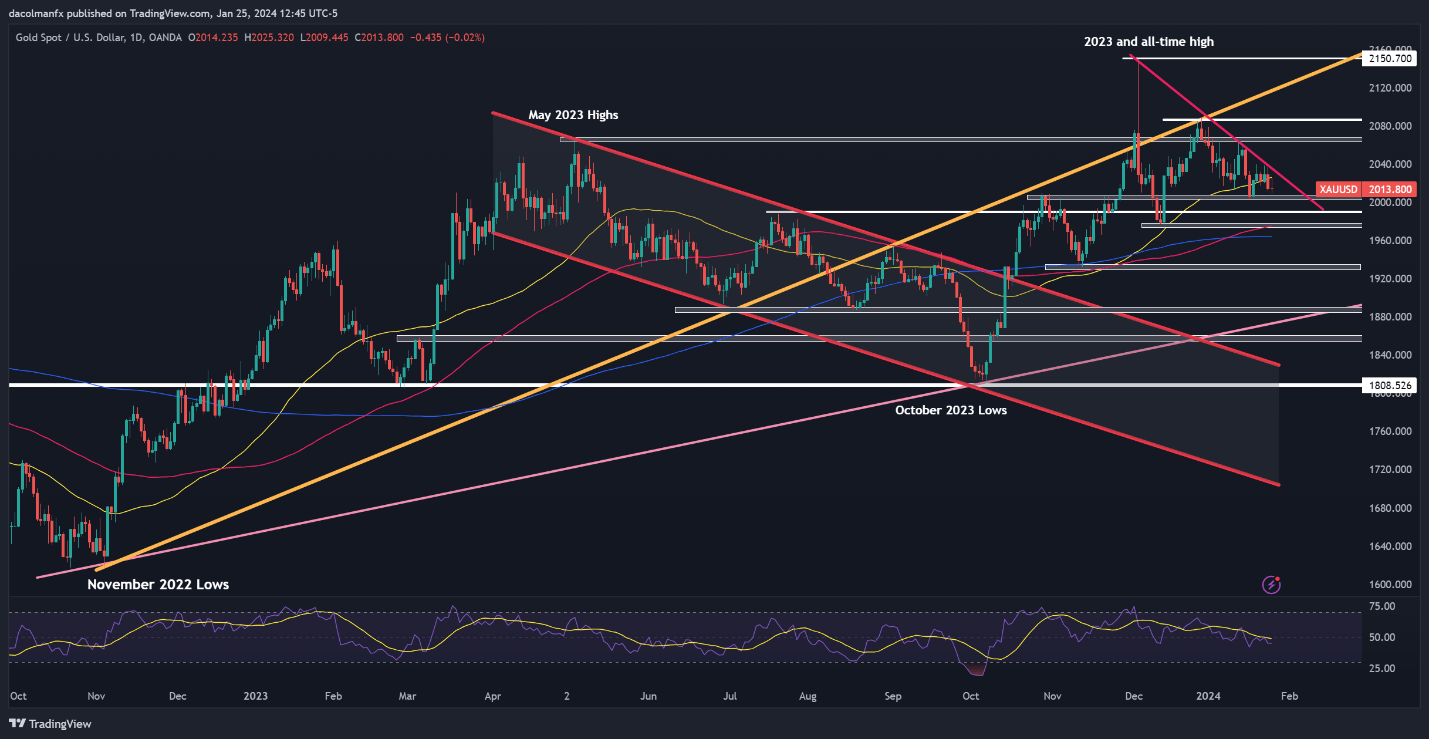Viewport: 1429px width, 739px height.
Task: Click the 50.00 RSI scale value
Action: 1382,636
